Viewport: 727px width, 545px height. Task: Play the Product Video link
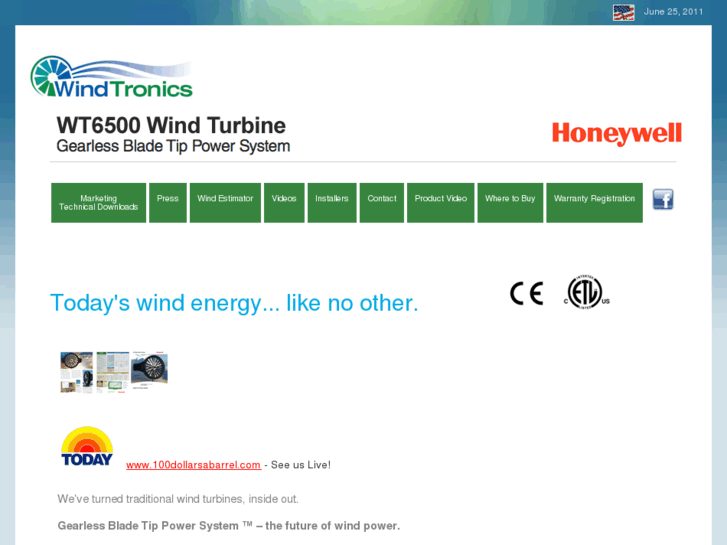(x=441, y=203)
